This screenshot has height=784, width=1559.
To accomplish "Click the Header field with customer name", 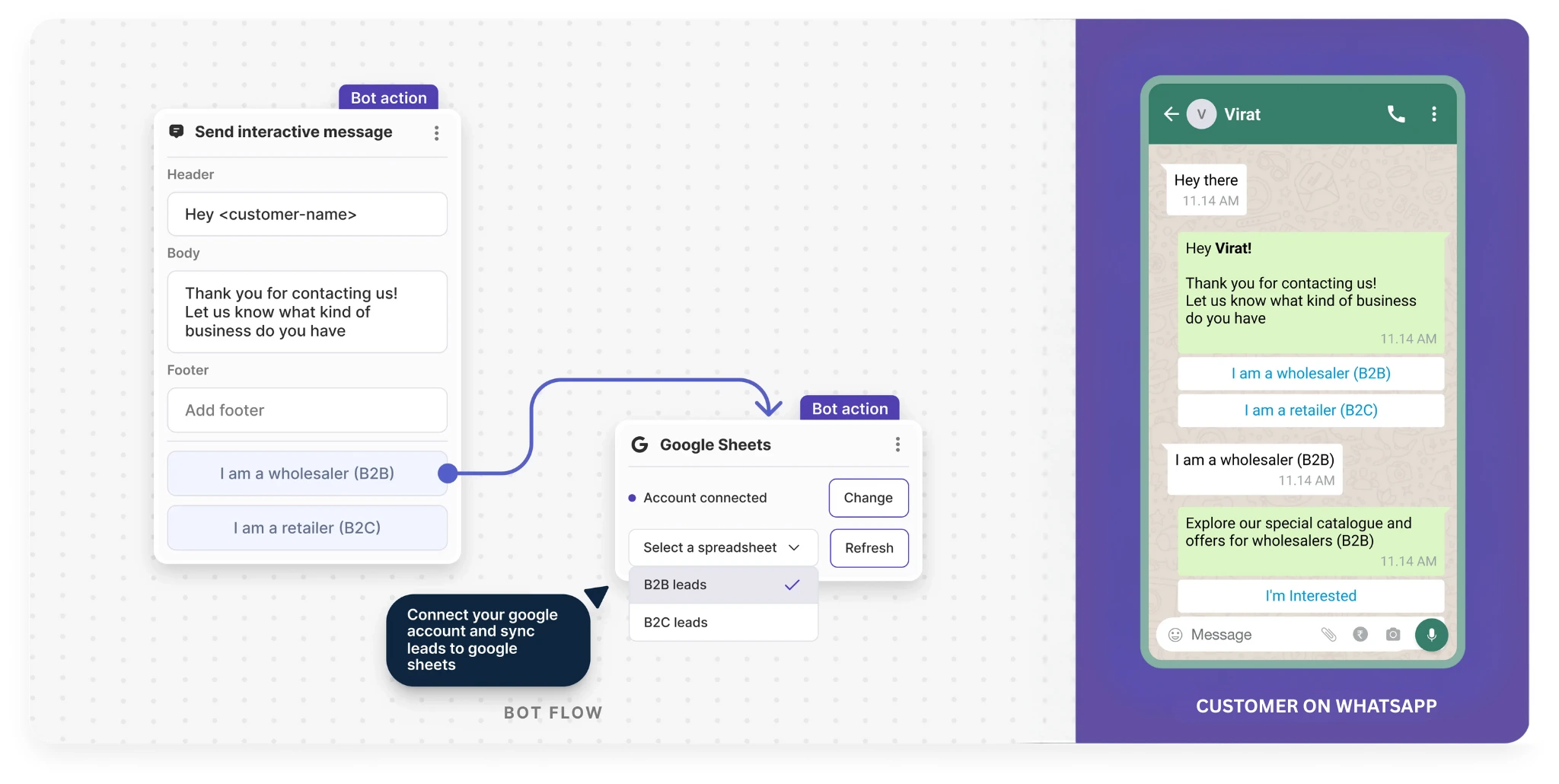I will pos(307,215).
